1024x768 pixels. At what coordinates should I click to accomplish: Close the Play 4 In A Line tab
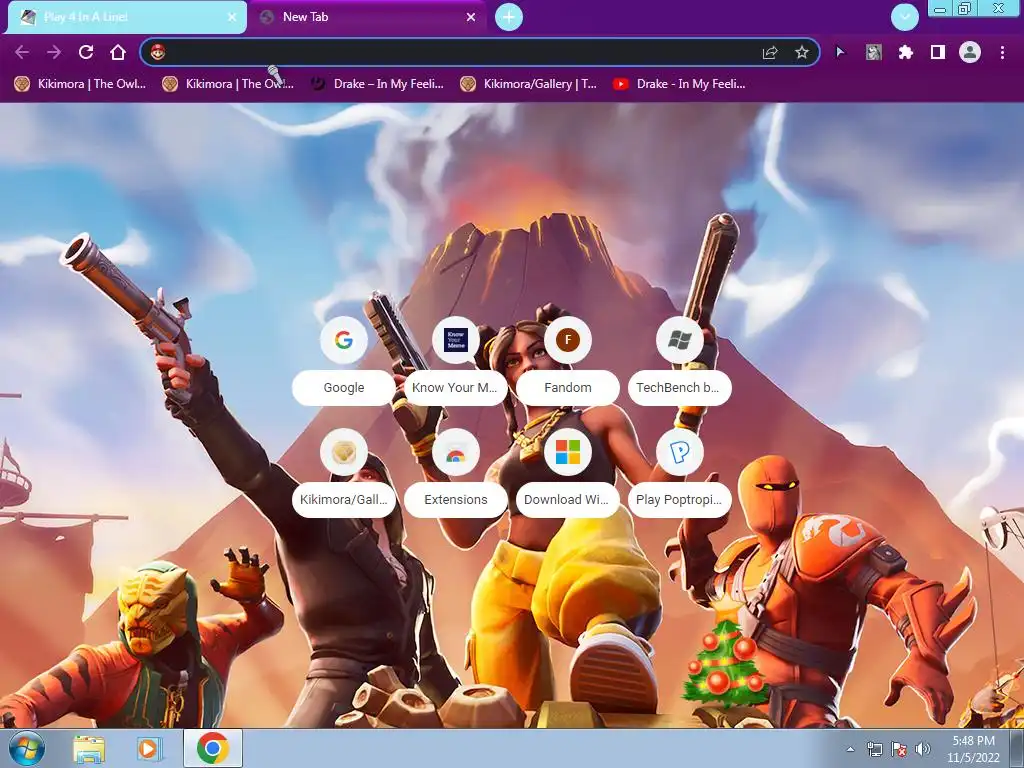(232, 17)
